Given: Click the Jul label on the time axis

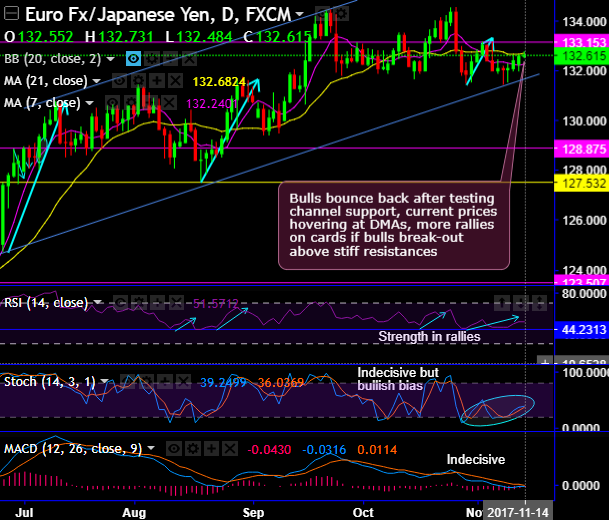Looking at the screenshot, I should point(24,513).
